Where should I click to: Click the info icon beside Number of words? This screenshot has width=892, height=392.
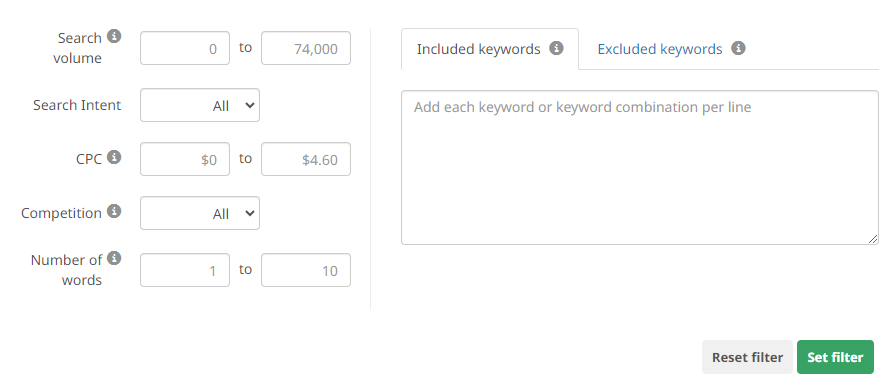(114, 258)
